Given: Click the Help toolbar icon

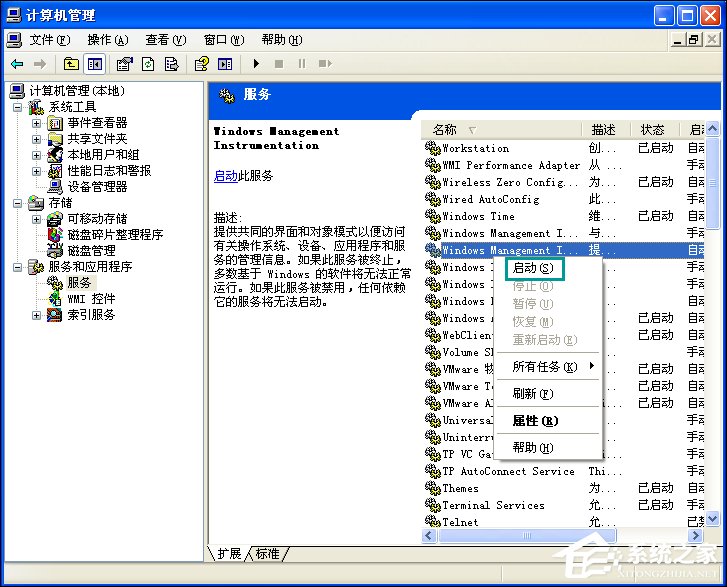Looking at the screenshot, I should tap(202, 64).
